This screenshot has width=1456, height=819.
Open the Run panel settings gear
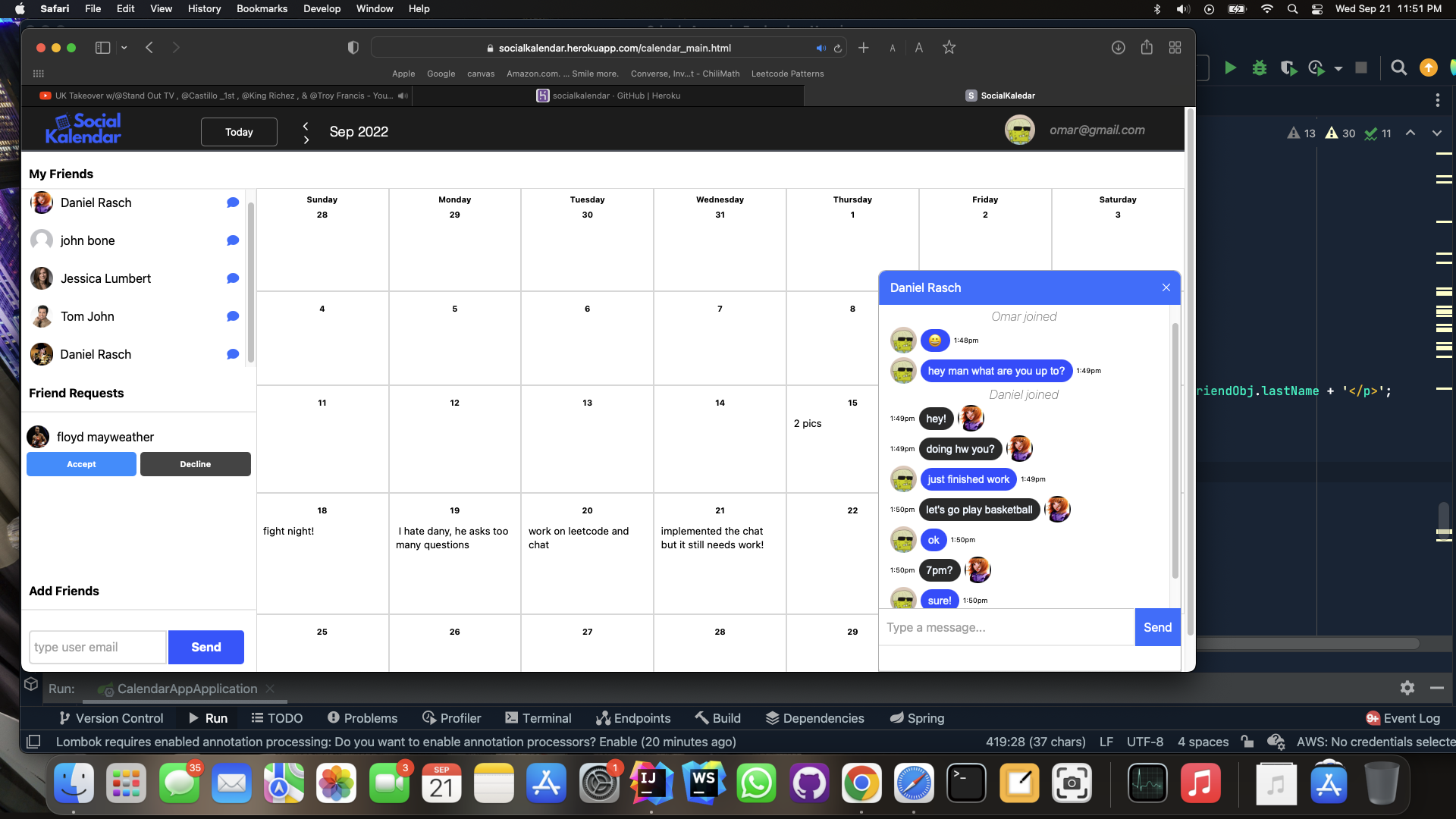click(x=1407, y=688)
